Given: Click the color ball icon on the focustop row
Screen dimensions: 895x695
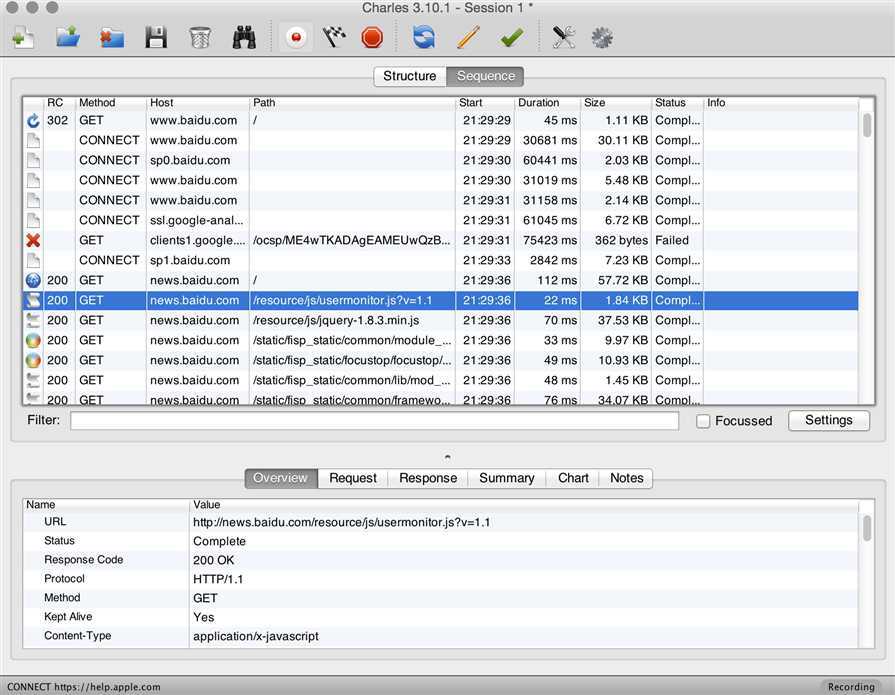Looking at the screenshot, I should click(x=33, y=360).
